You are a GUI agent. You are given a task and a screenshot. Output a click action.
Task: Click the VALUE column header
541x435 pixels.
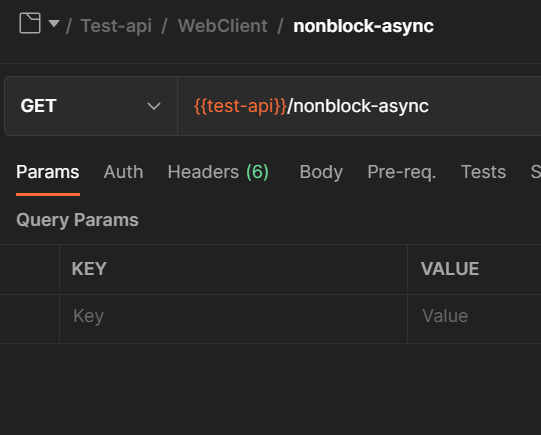click(x=450, y=269)
